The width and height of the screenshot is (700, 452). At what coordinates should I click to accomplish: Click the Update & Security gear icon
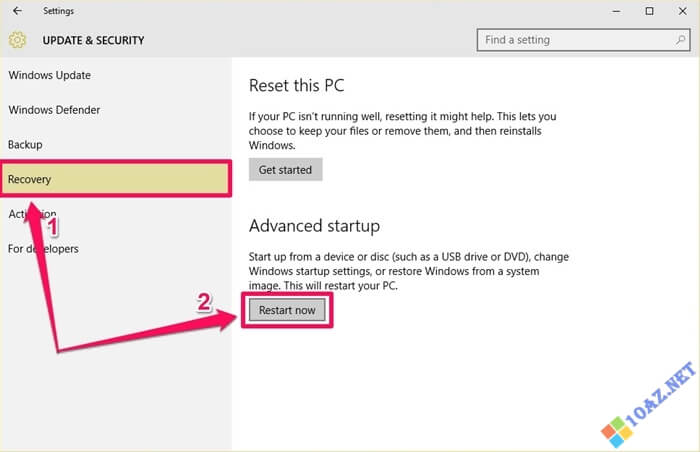coord(17,41)
